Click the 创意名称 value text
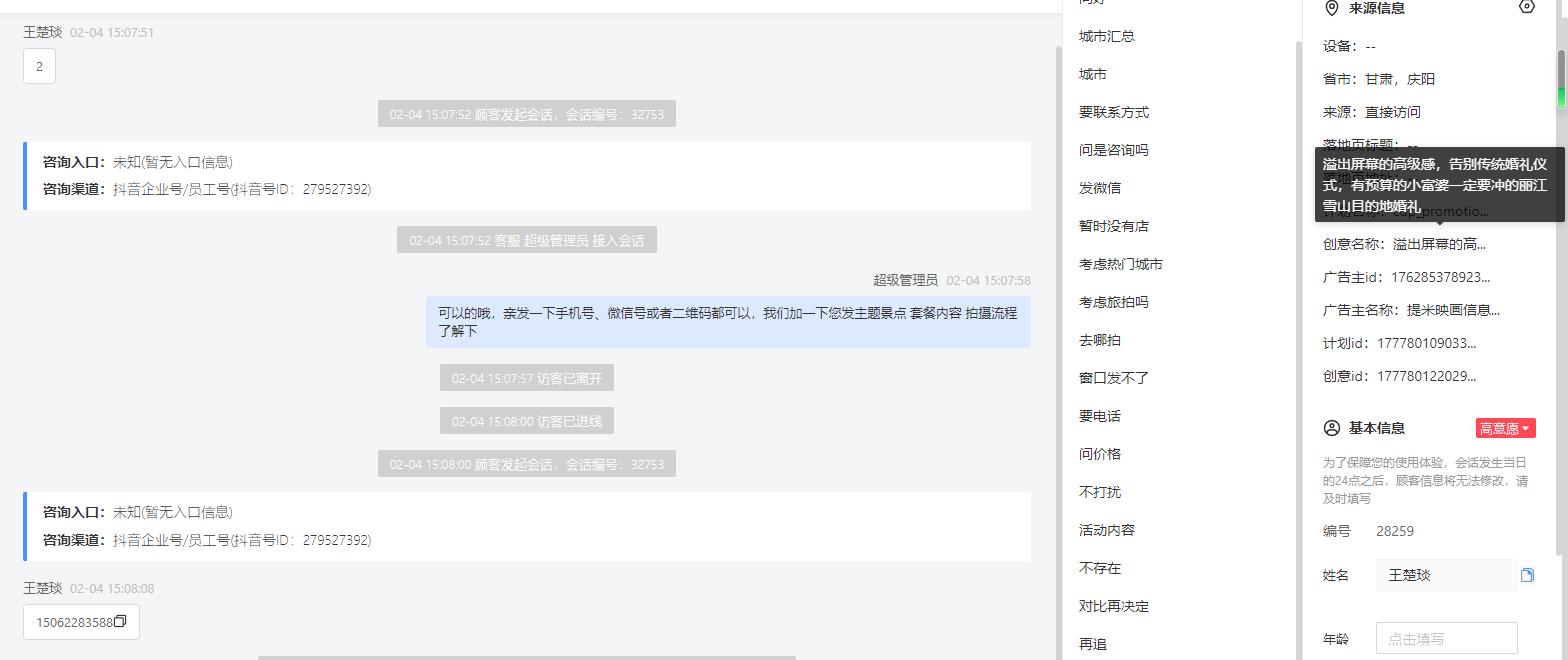This screenshot has height=660, width=1568. (x=1439, y=244)
